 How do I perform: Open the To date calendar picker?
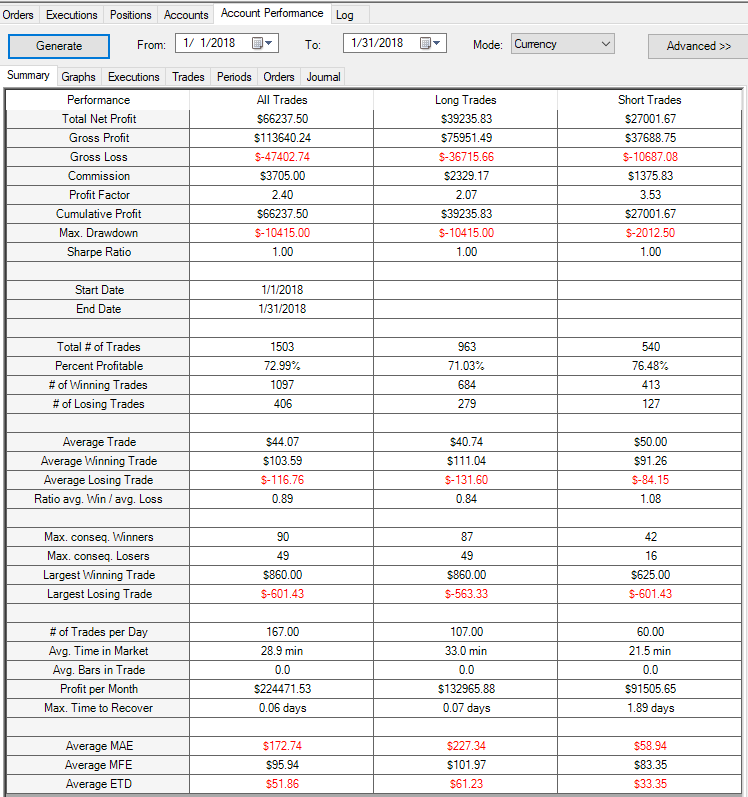(430, 44)
